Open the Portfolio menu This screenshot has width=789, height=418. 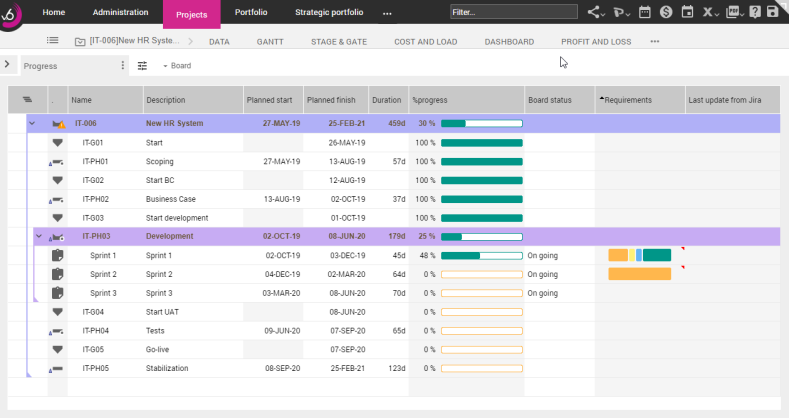point(251,12)
